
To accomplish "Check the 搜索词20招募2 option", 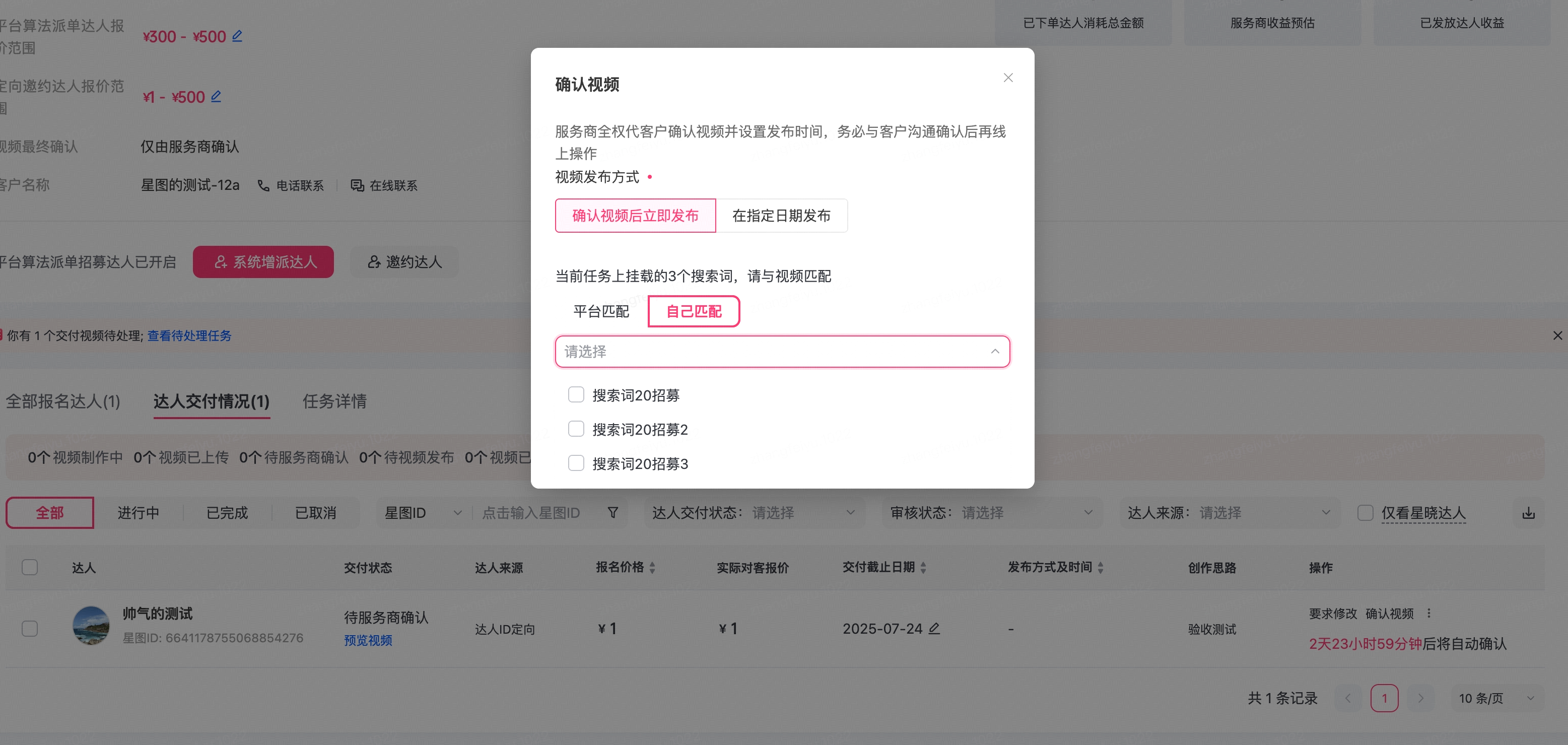I will 576,429.
